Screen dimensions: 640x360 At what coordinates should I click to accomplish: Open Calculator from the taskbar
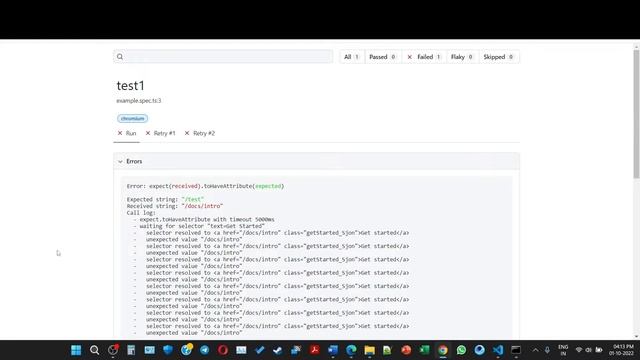point(131,350)
